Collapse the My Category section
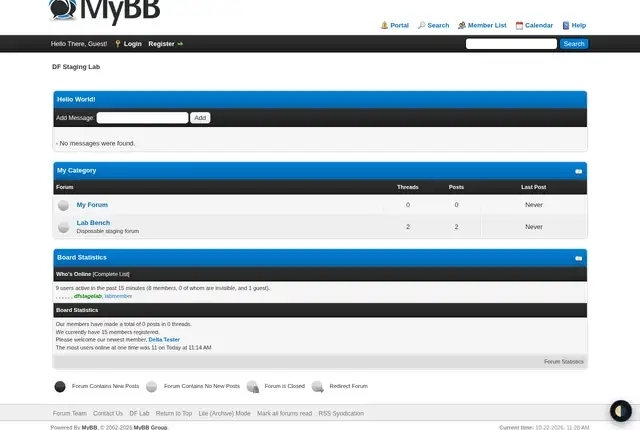 [578, 171]
